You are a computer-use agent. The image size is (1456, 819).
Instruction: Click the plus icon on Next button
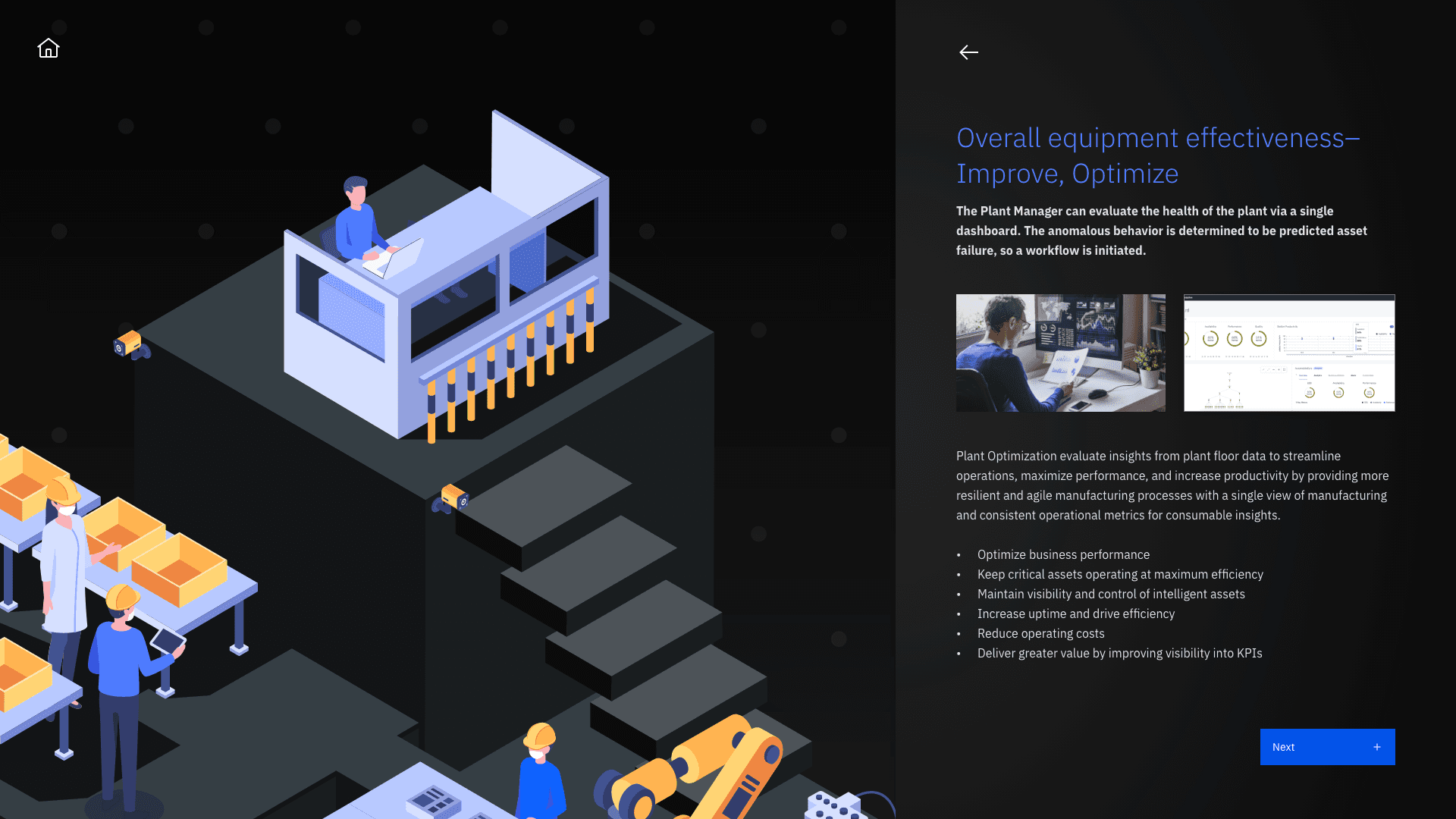[x=1377, y=747]
